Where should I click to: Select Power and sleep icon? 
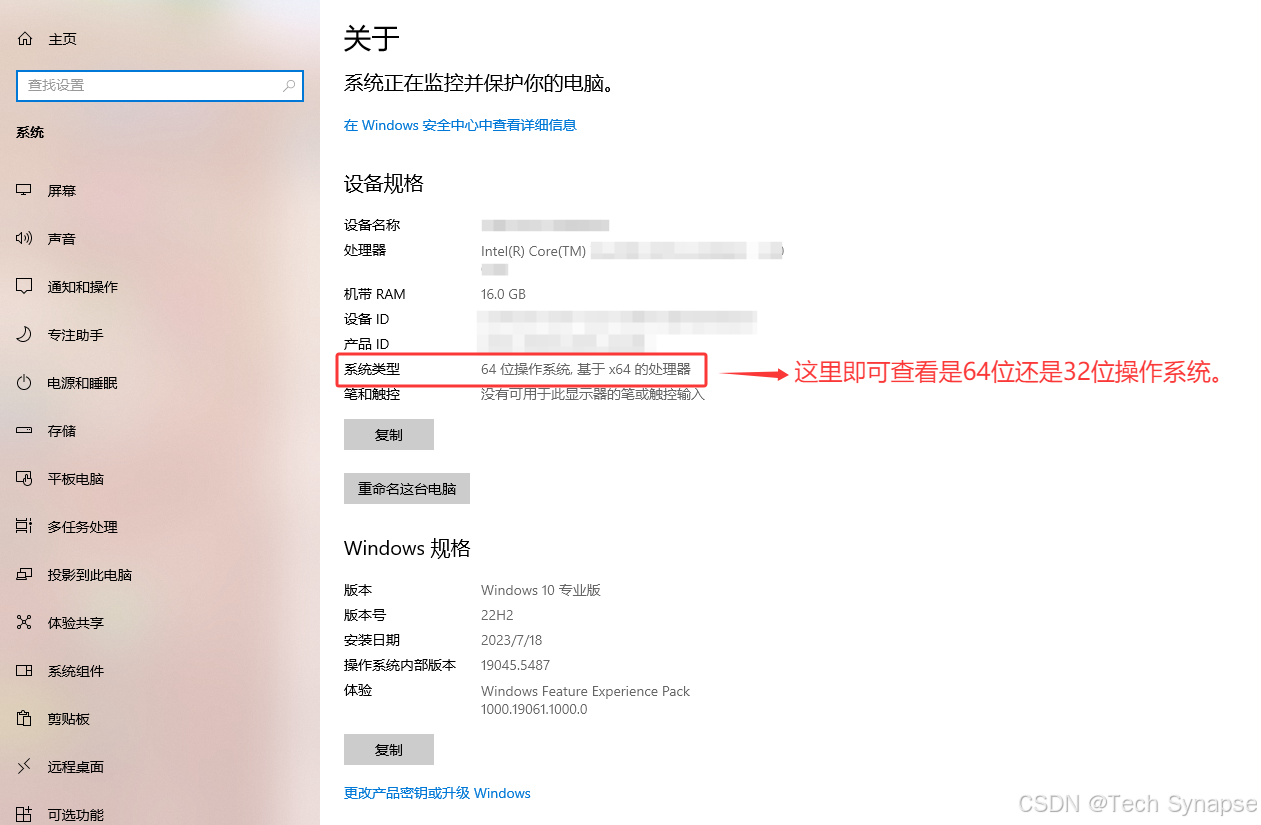[x=25, y=382]
